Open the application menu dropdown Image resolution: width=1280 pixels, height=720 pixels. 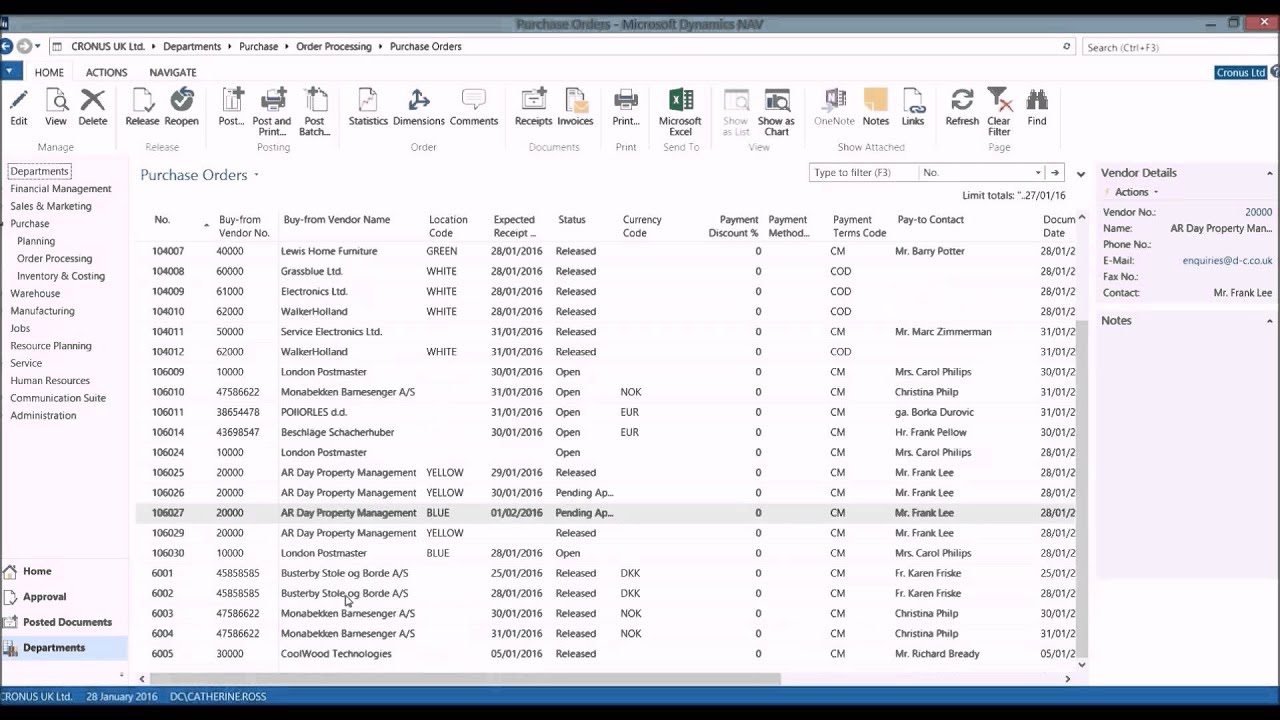pos(10,71)
